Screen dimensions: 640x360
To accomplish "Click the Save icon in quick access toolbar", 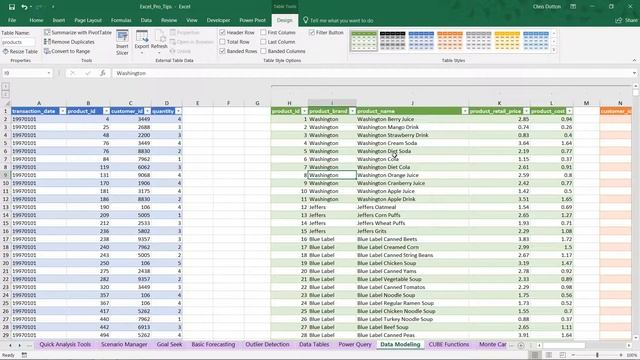I will click(12, 7).
